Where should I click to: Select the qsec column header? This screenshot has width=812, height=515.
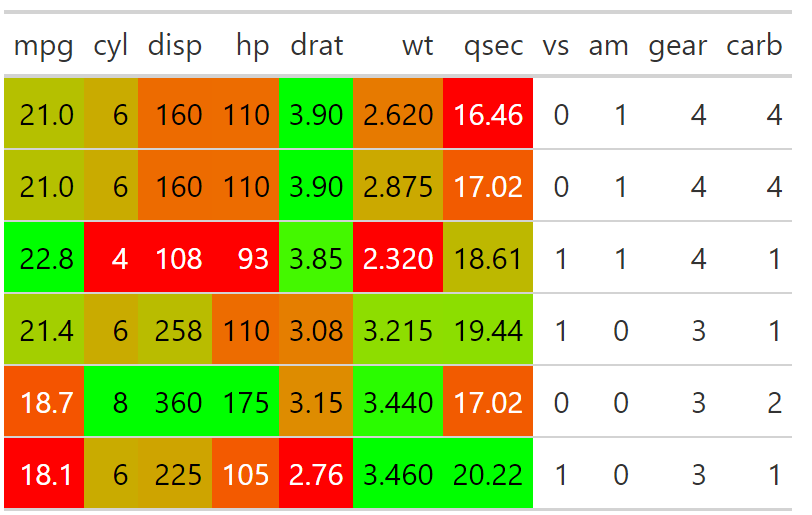point(488,45)
